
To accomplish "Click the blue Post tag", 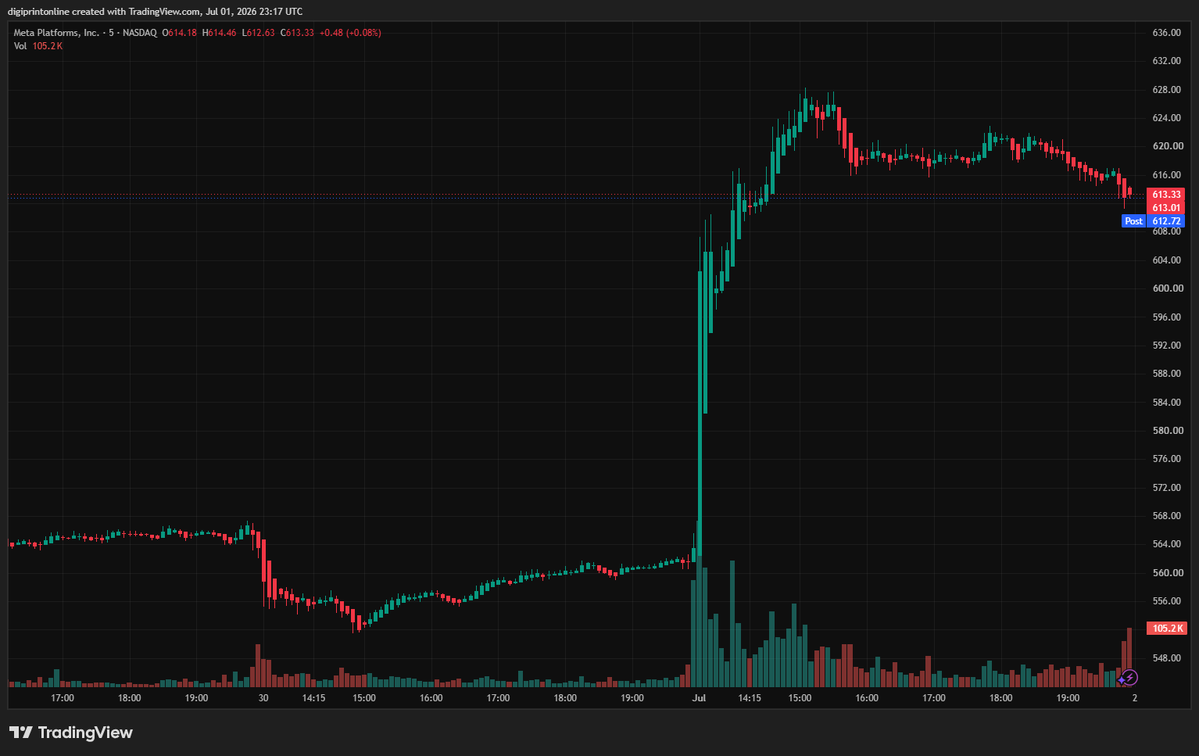I will click(1133, 221).
